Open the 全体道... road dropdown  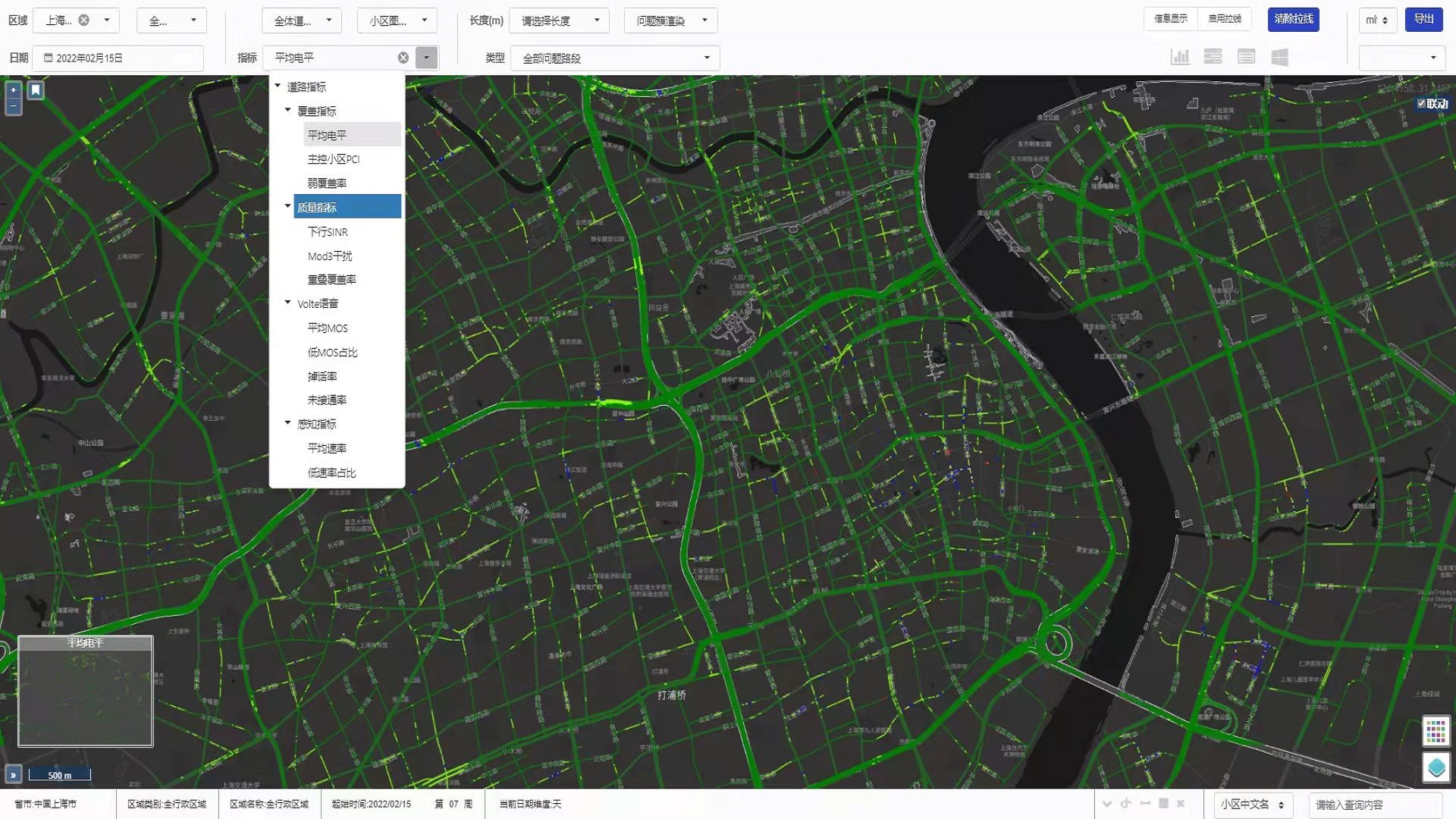(x=302, y=20)
